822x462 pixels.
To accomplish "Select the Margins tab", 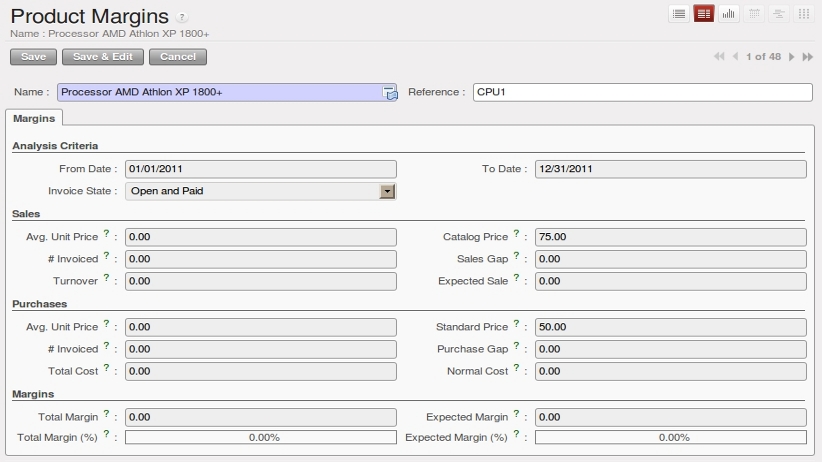I will [34, 118].
